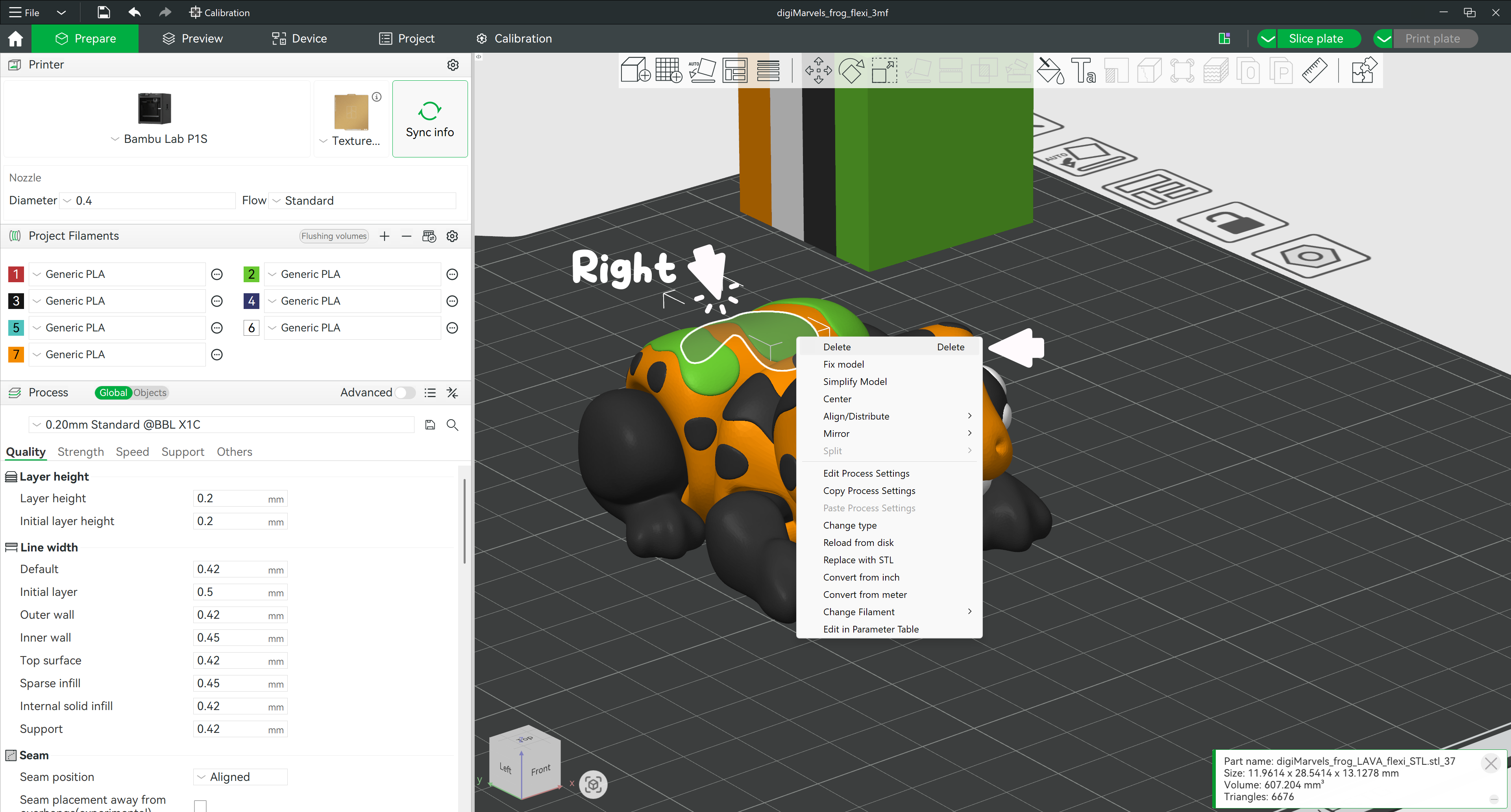Image resolution: width=1511 pixels, height=812 pixels.
Task: Open filament 1 Generic PLA dropdown
Action: (117, 274)
